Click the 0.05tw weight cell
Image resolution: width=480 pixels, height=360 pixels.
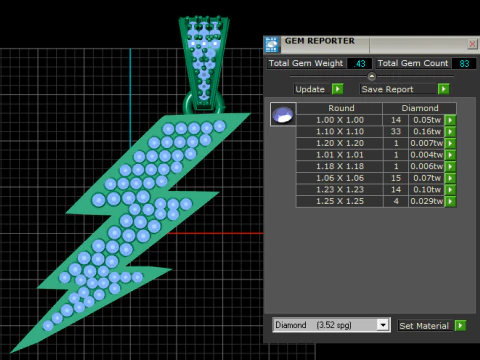coord(427,120)
